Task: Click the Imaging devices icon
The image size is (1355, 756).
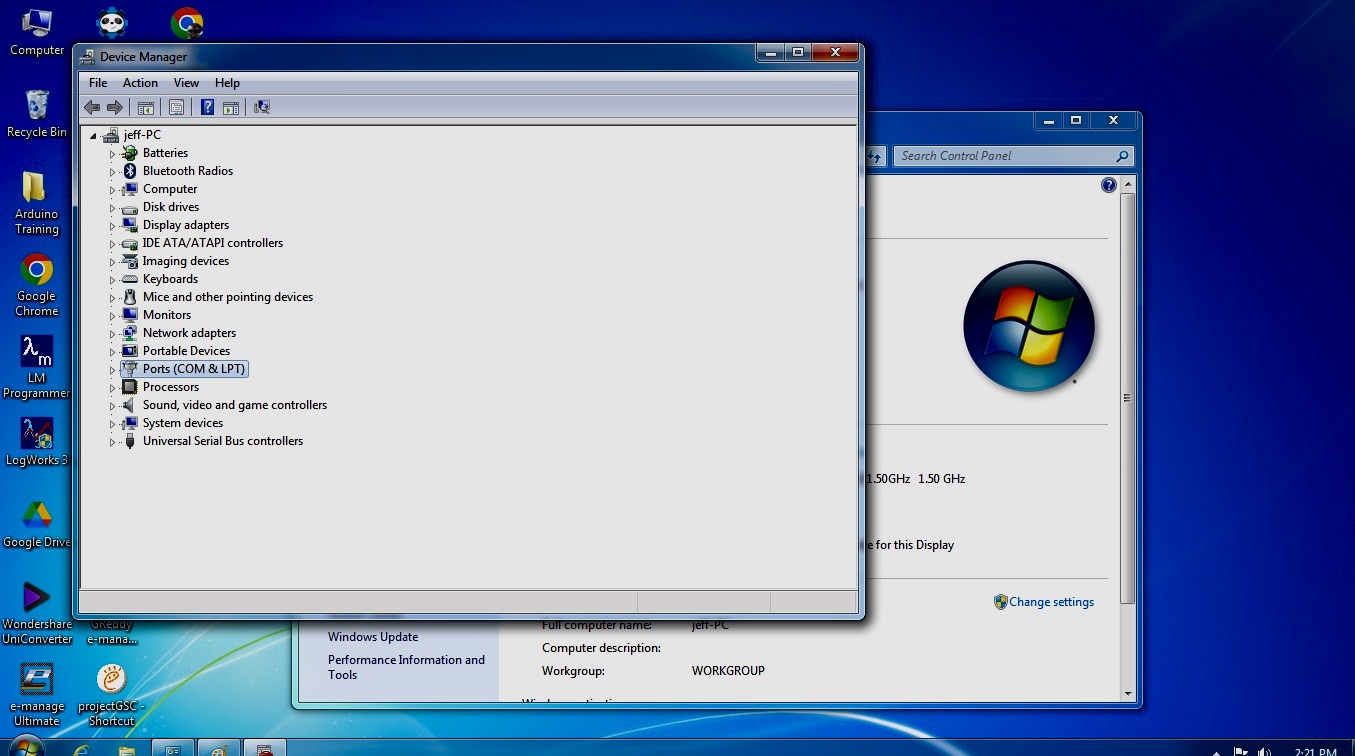Action: 129,261
